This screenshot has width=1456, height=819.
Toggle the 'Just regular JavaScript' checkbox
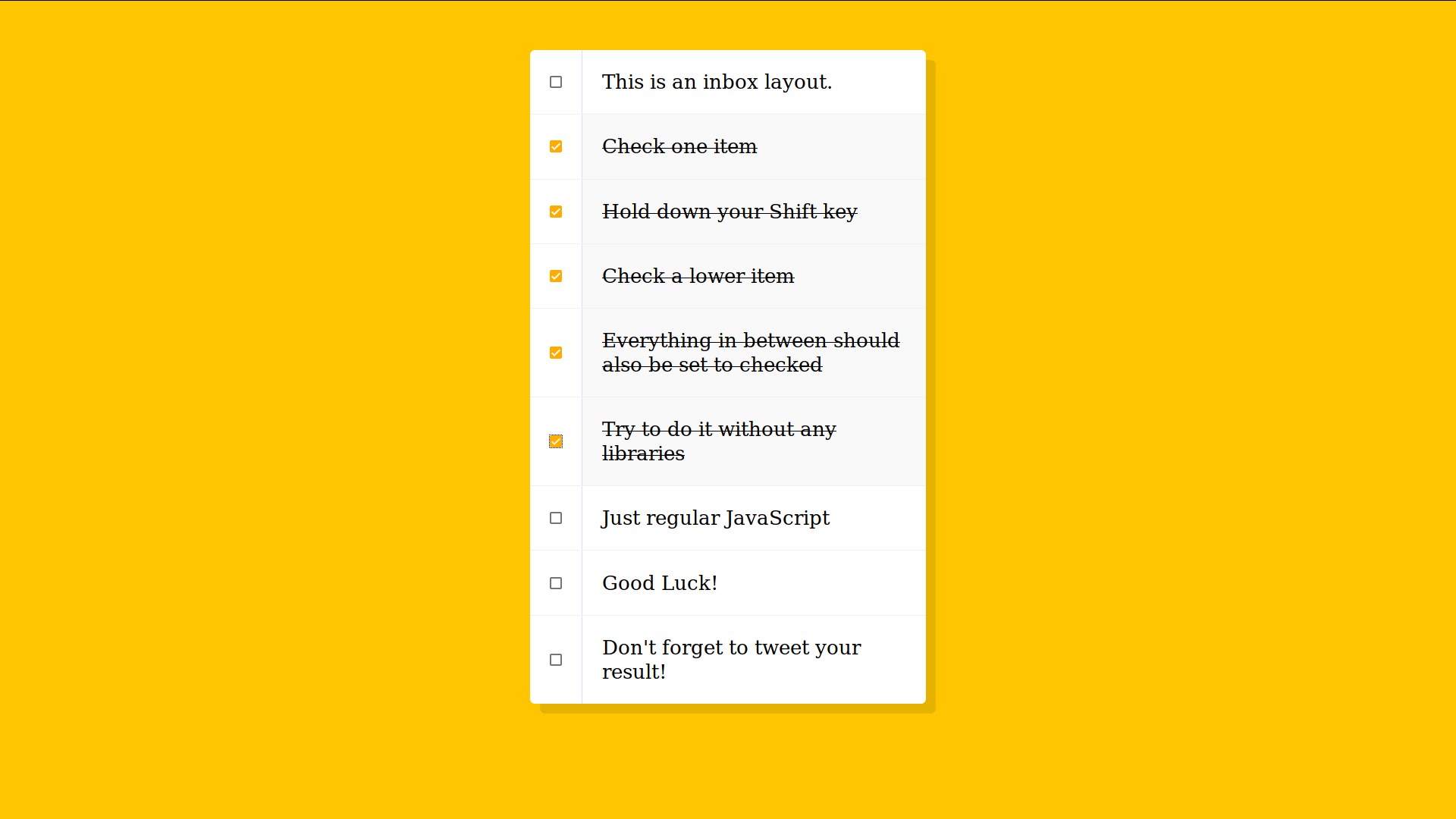click(x=556, y=518)
